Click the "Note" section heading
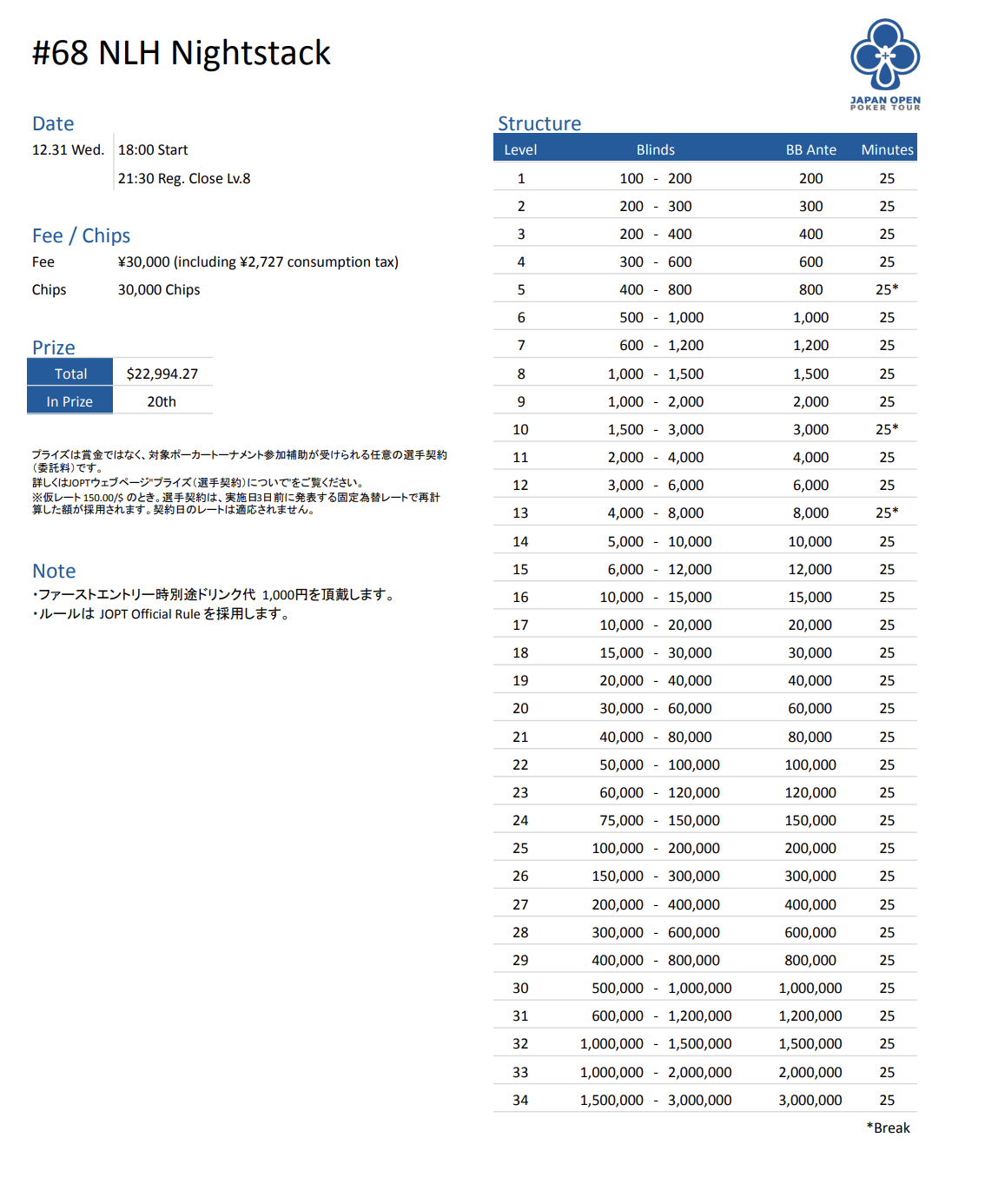Screen dimensions: 985x1204 (x=54, y=571)
